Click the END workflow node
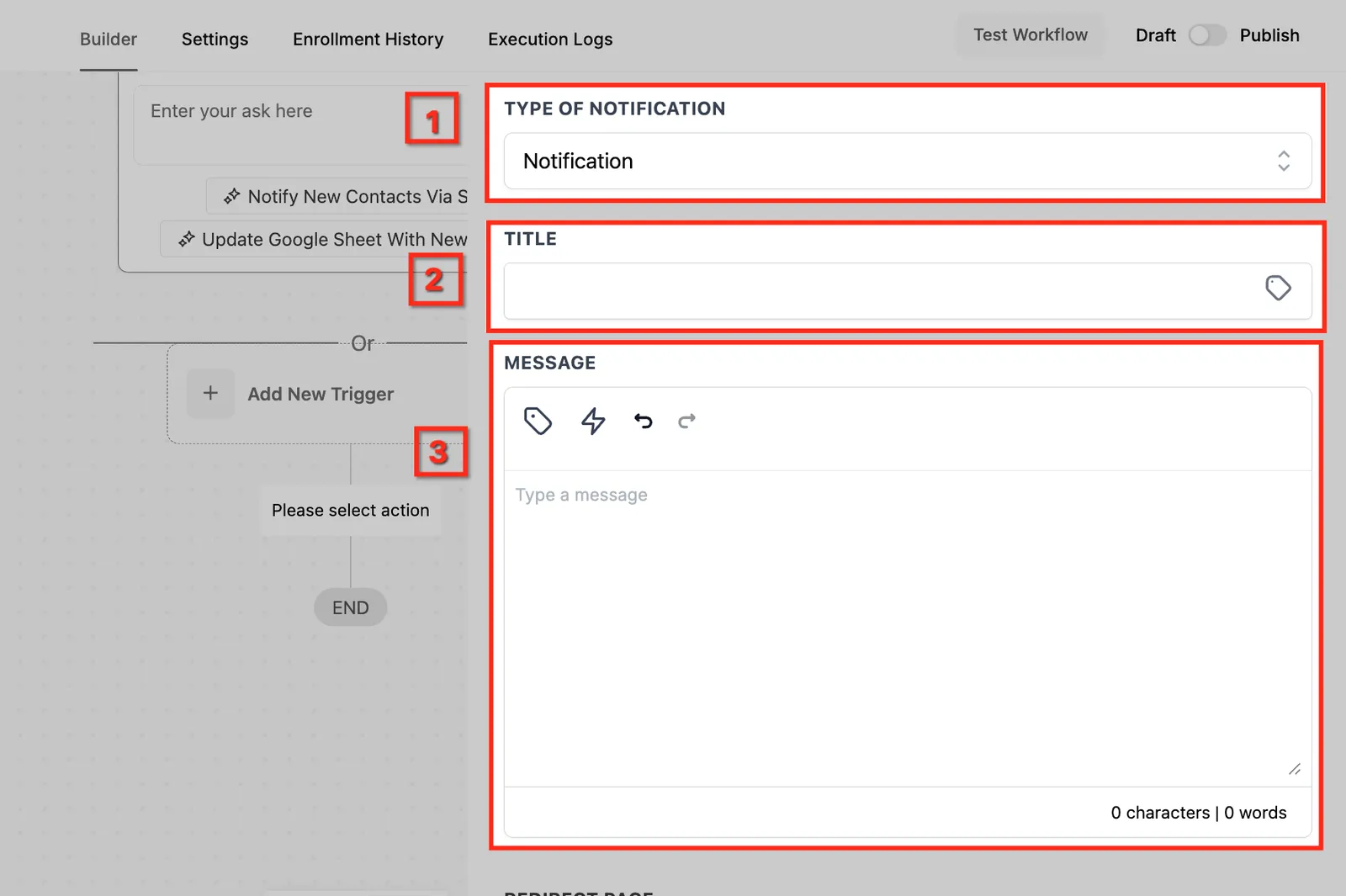1346x896 pixels. point(351,607)
